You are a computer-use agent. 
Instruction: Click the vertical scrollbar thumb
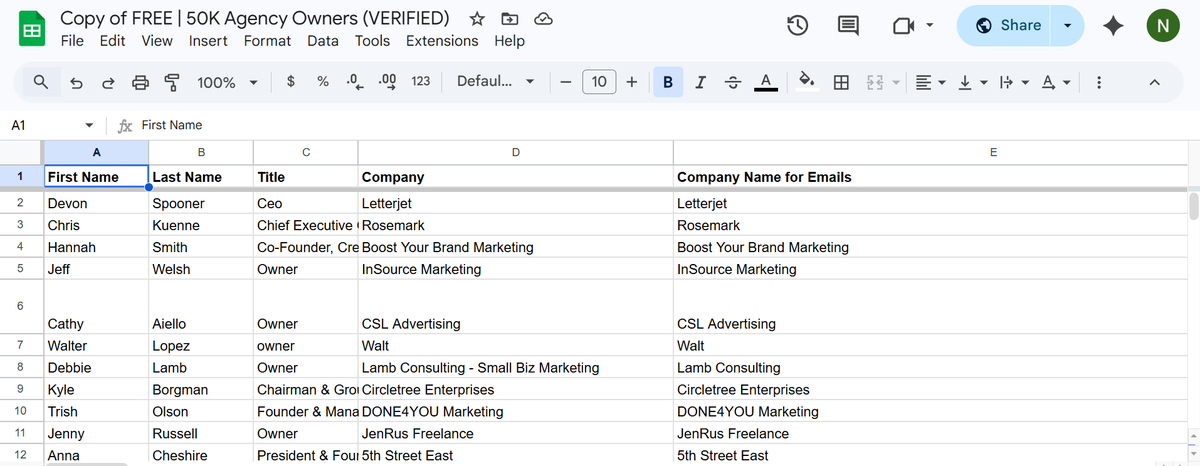pyautogui.click(x=1192, y=206)
